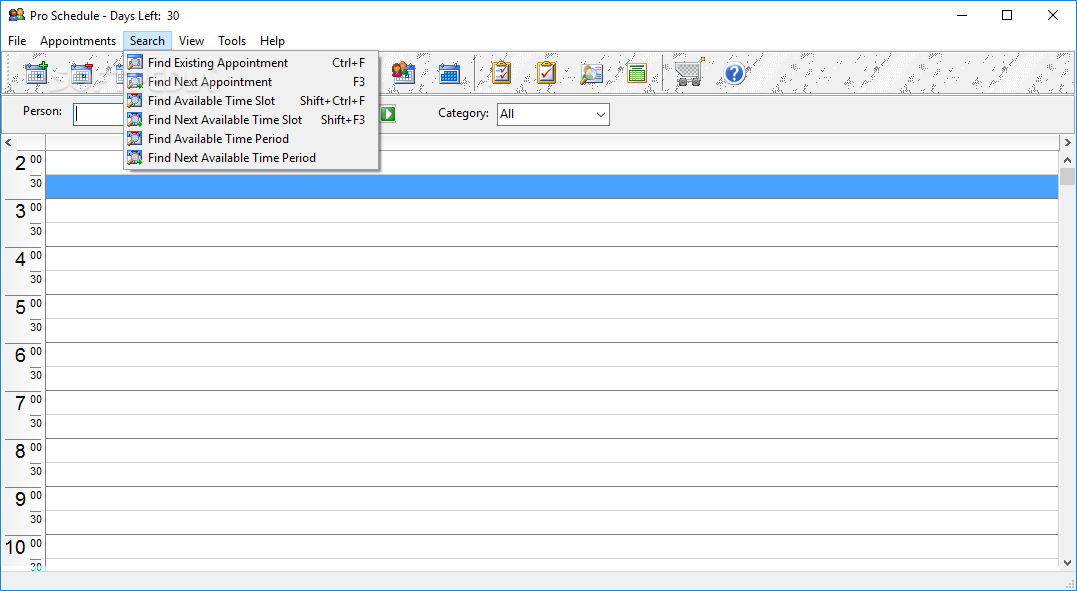Screen dimensions: 1077x591
Task: Click the 6 o'clock hour label
Action: 21,355
